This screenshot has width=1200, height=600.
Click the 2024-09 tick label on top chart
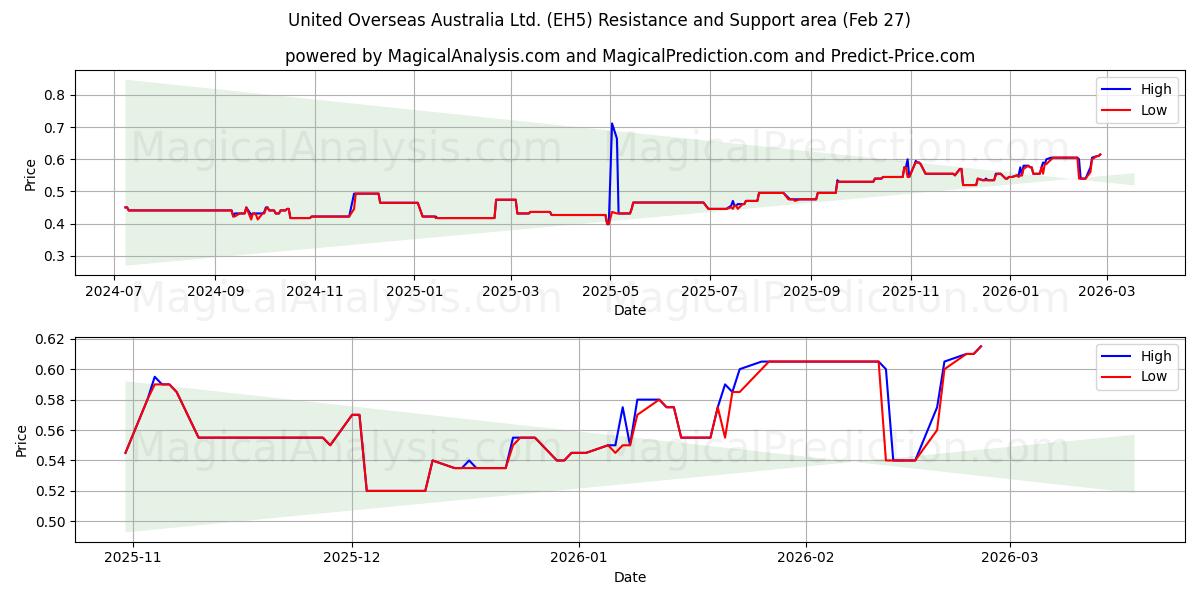coord(216,290)
